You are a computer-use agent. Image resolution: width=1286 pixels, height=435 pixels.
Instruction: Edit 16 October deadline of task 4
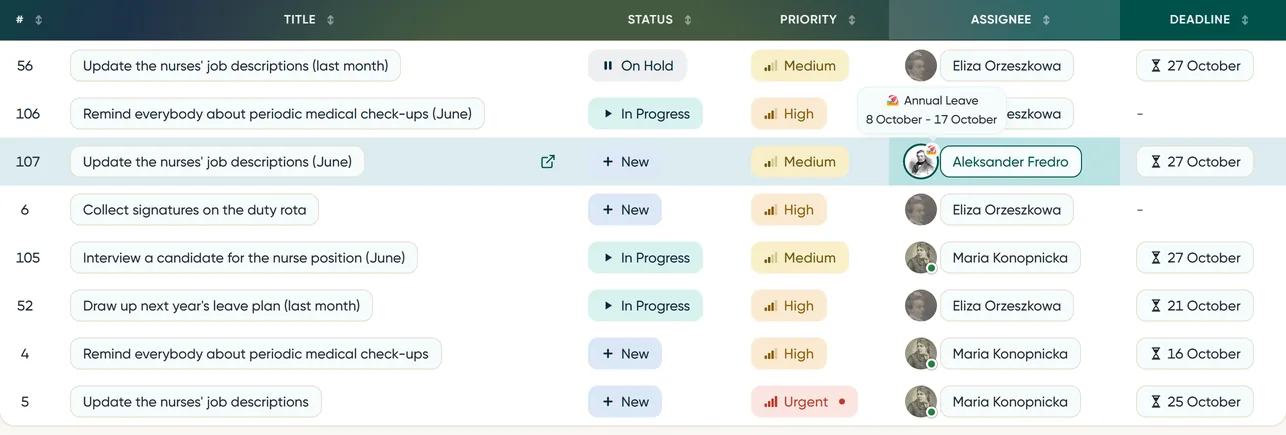click(1195, 354)
